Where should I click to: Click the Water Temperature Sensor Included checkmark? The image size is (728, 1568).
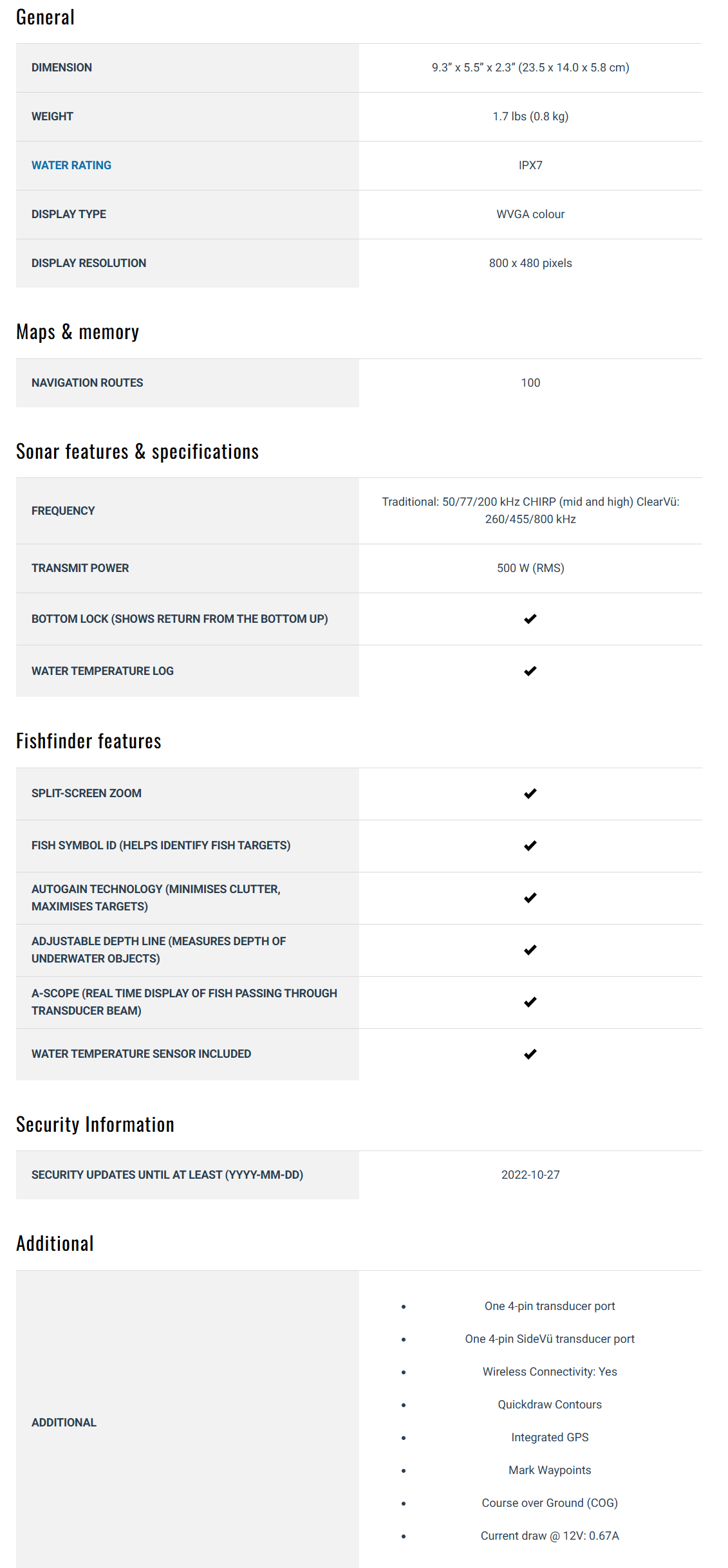pos(530,1054)
